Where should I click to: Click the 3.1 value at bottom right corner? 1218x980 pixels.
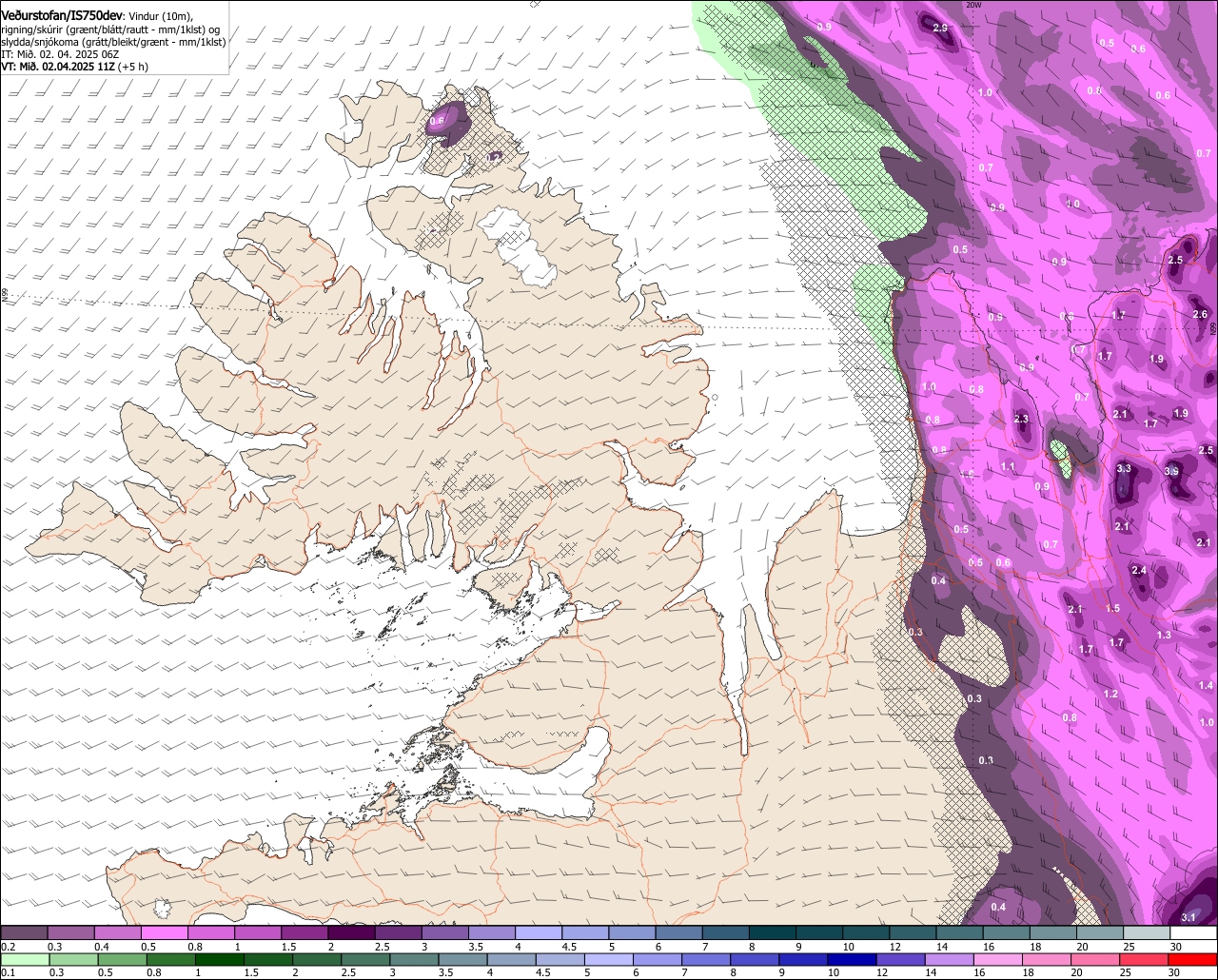(1189, 917)
